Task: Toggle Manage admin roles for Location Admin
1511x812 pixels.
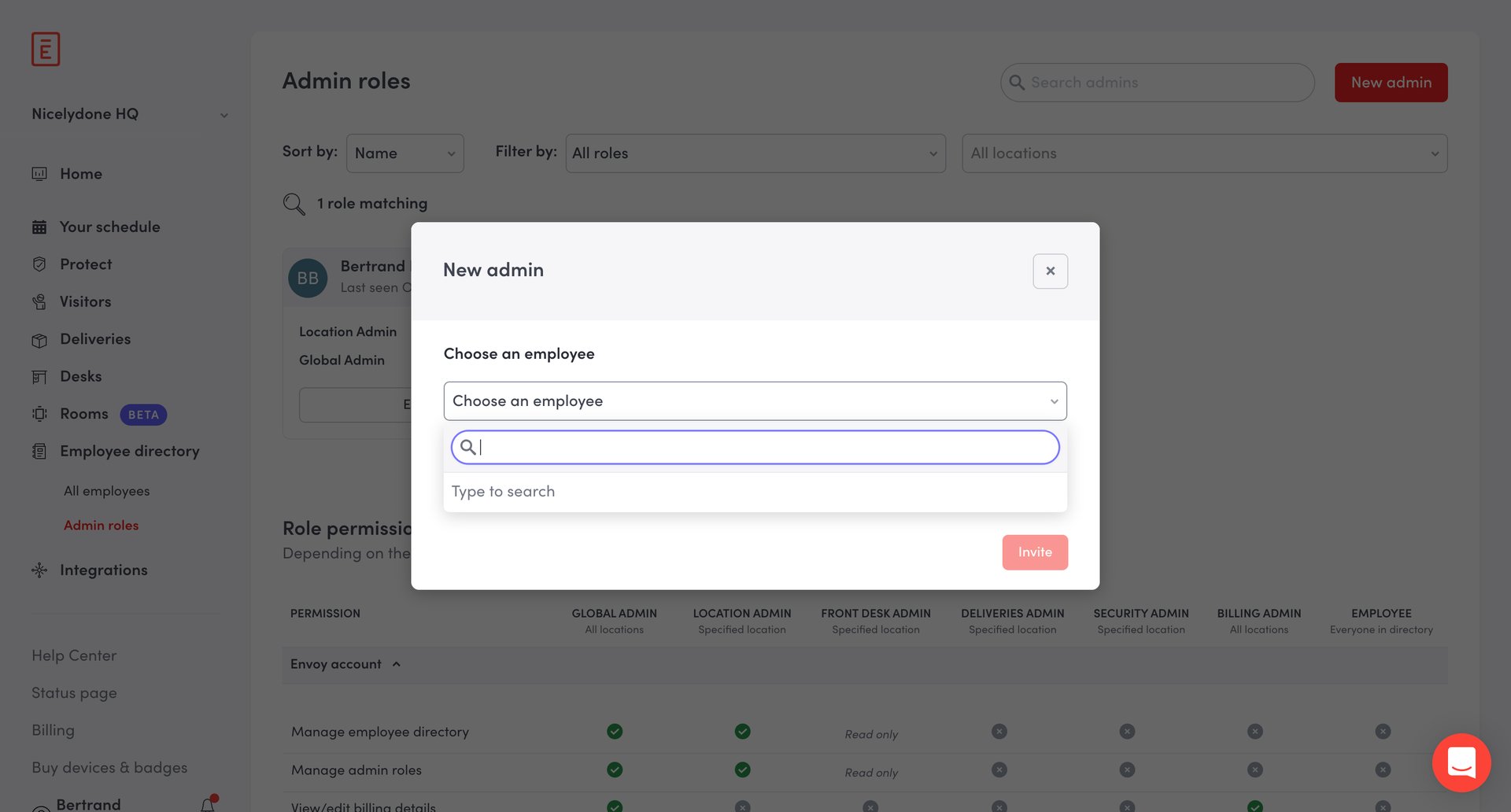Action: pyautogui.click(x=742, y=770)
